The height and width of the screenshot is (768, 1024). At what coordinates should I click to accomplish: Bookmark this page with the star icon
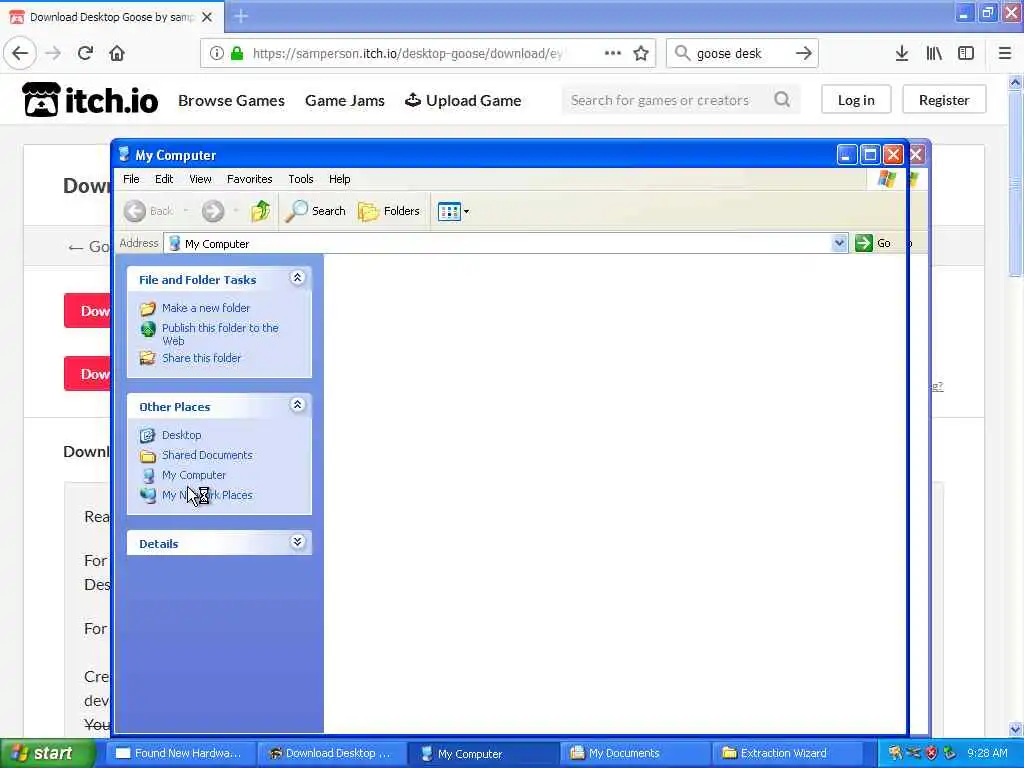tap(641, 53)
